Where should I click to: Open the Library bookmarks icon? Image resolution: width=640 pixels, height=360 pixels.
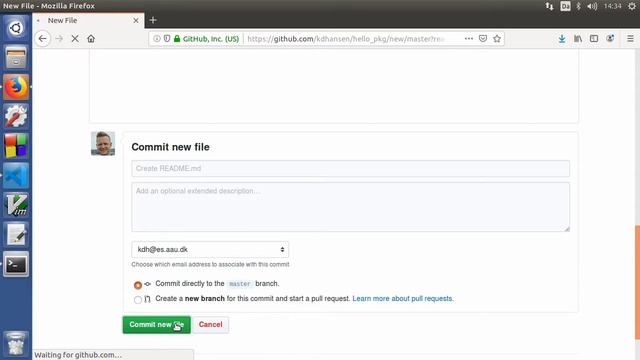point(578,39)
